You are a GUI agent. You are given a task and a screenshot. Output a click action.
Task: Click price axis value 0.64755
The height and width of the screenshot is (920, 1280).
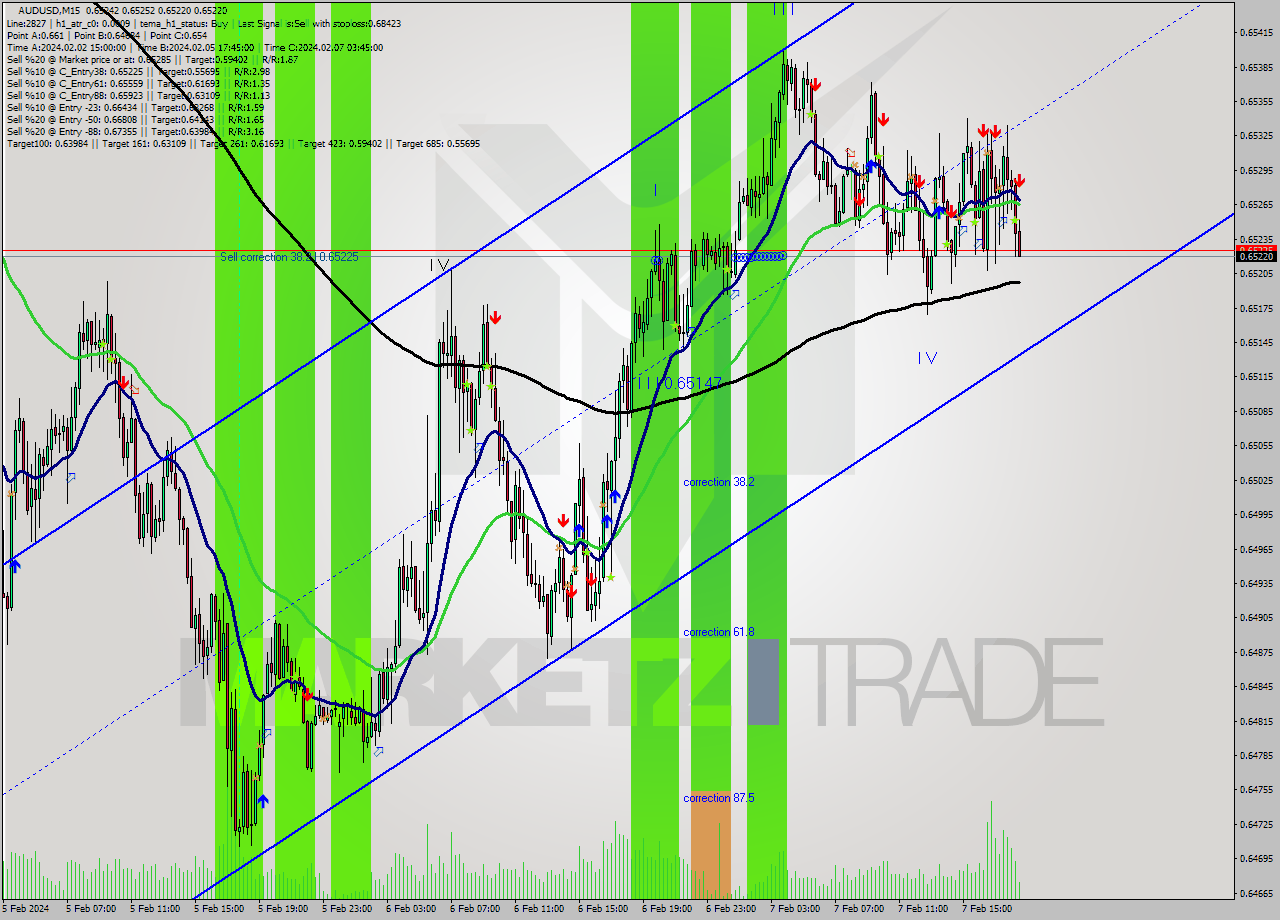(1256, 789)
